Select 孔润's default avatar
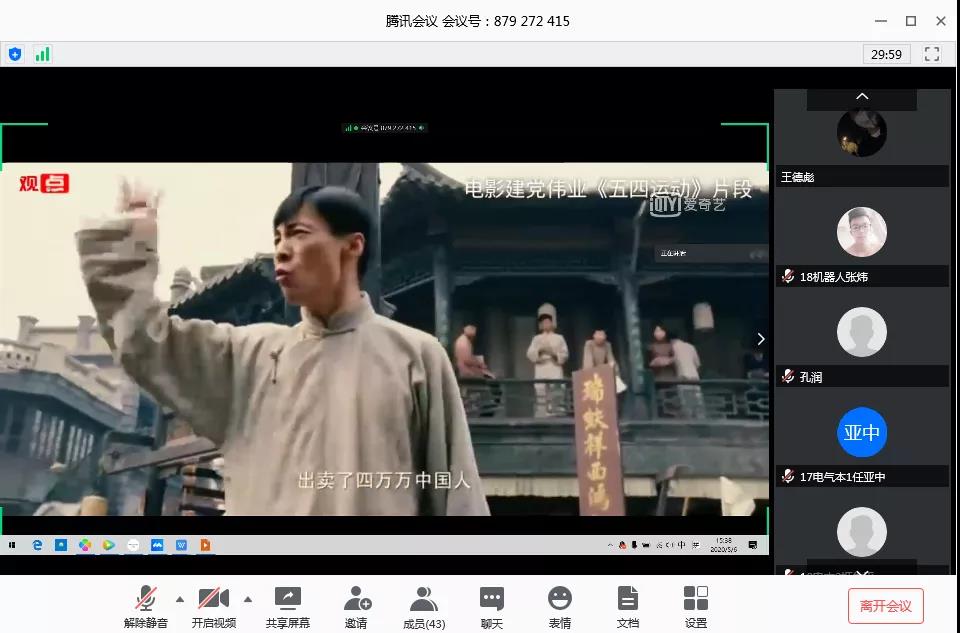Image resolution: width=960 pixels, height=633 pixels. coord(861,332)
